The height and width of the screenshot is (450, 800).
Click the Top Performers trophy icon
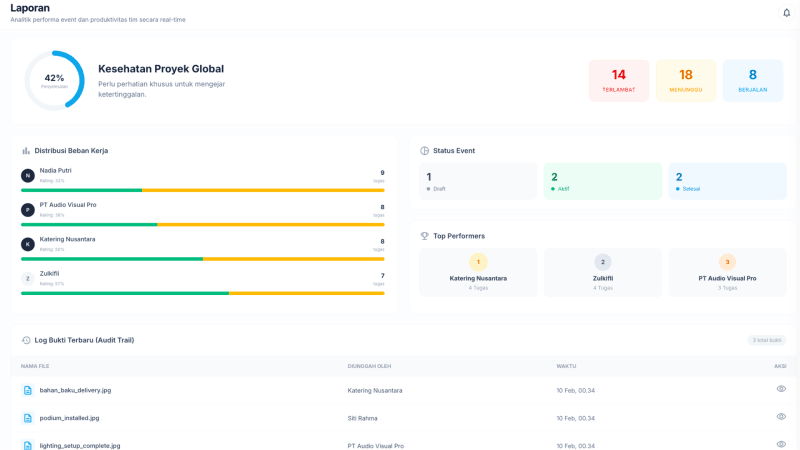(x=424, y=236)
